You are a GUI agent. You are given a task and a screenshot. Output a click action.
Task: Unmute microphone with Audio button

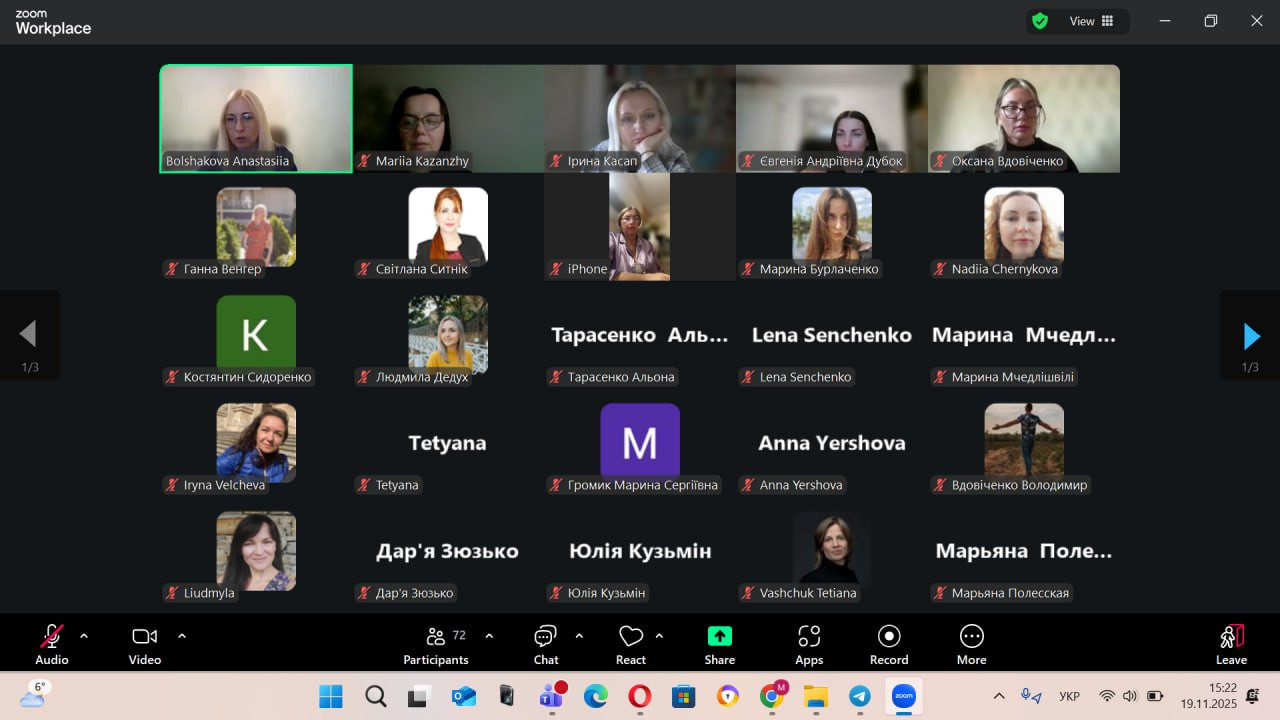click(52, 644)
